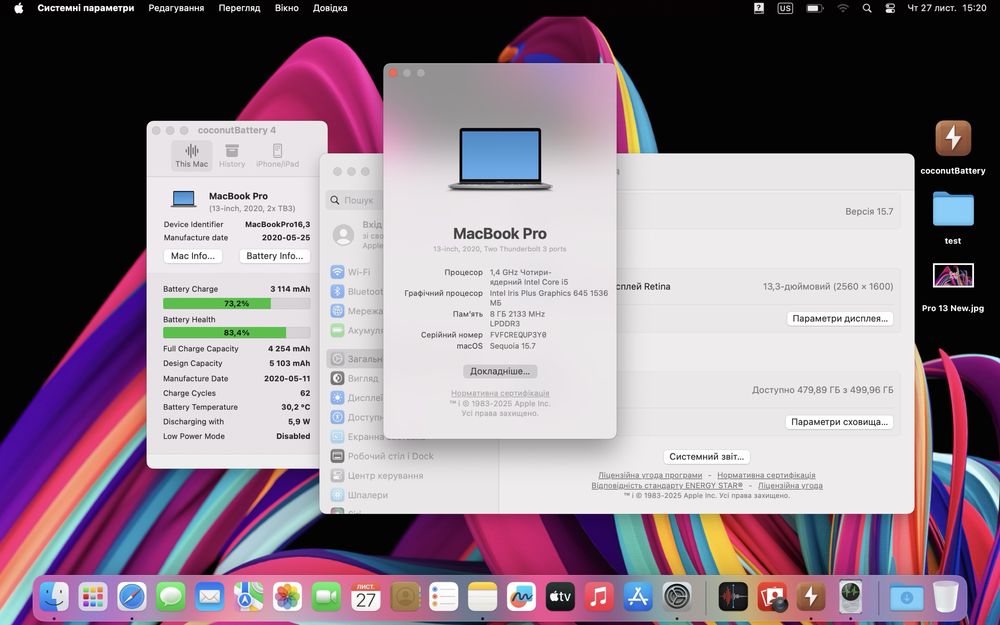Click date and time Чт 27 лист. 15:20
Viewport: 1000px width, 625px height.
pos(947,8)
